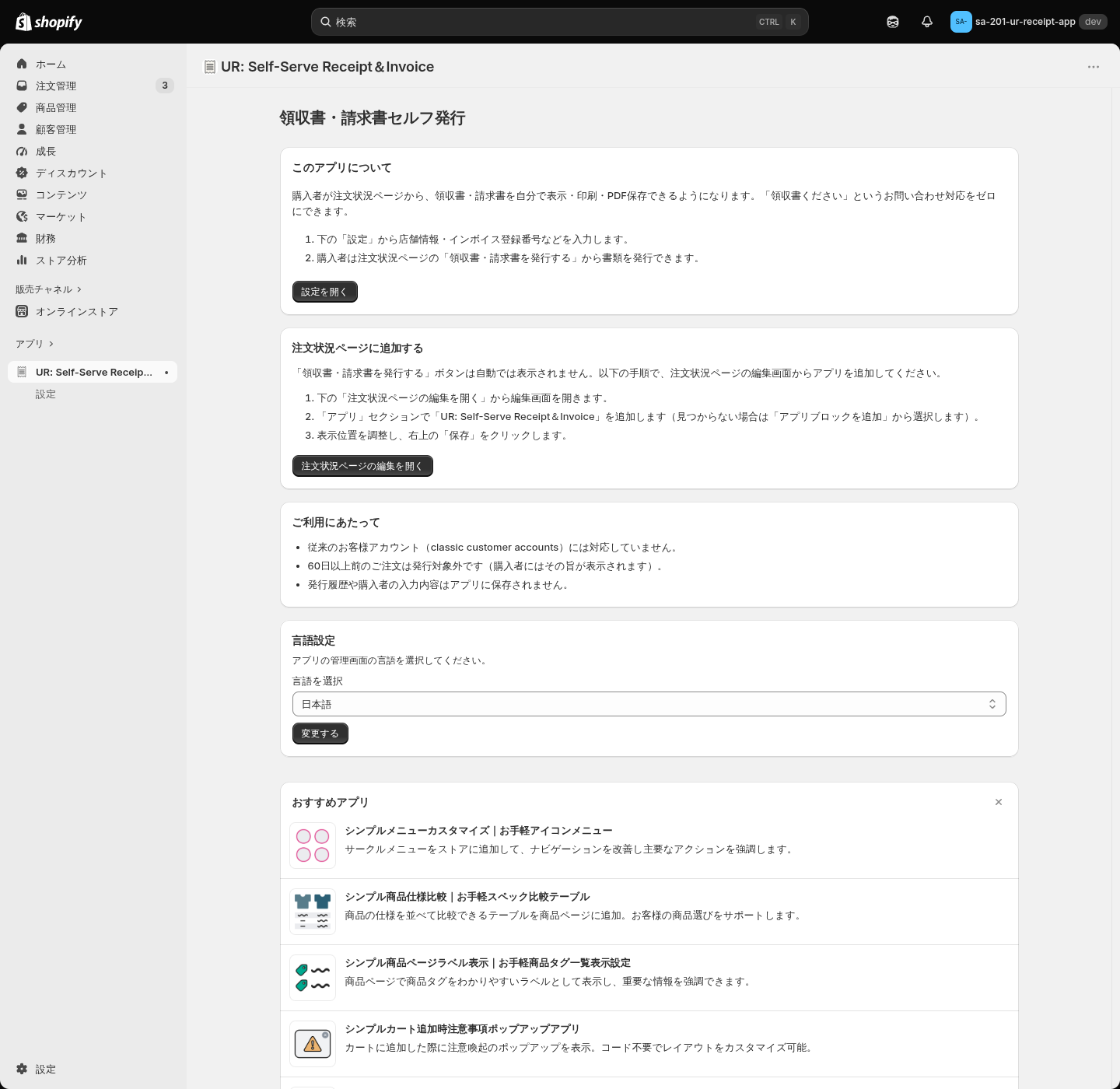Click the 注文管理 inbox icon

[x=22, y=86]
